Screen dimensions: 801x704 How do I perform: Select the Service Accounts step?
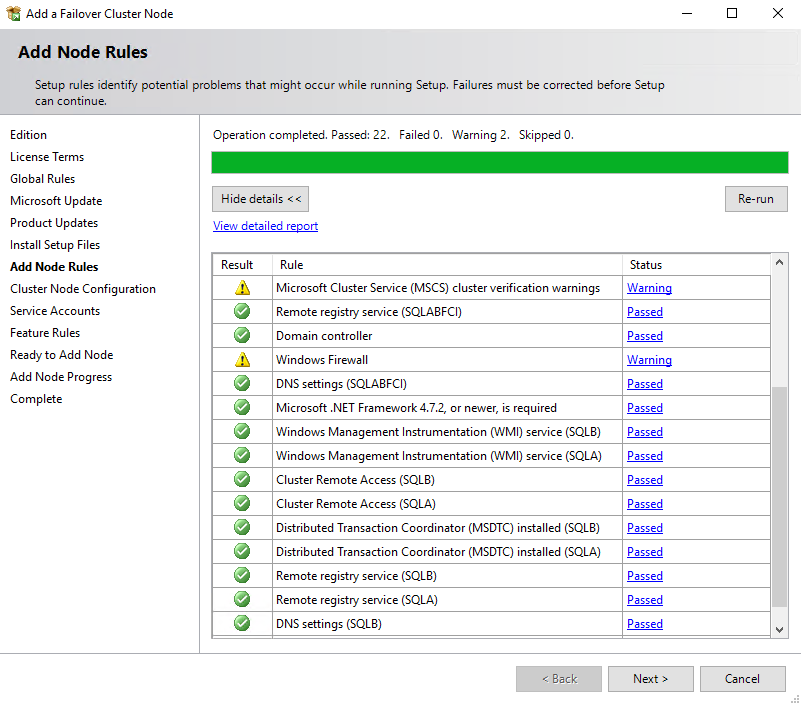(55, 311)
